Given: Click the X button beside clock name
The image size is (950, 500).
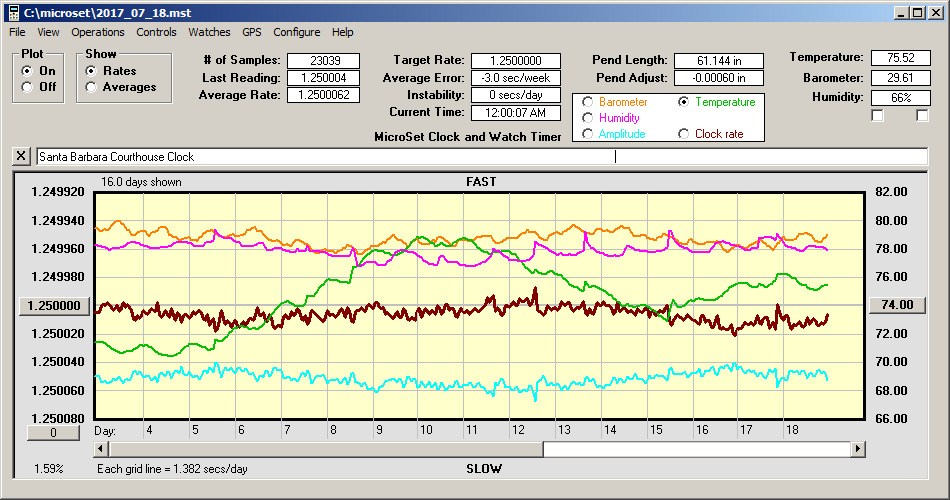Looking at the screenshot, I should point(21,156).
